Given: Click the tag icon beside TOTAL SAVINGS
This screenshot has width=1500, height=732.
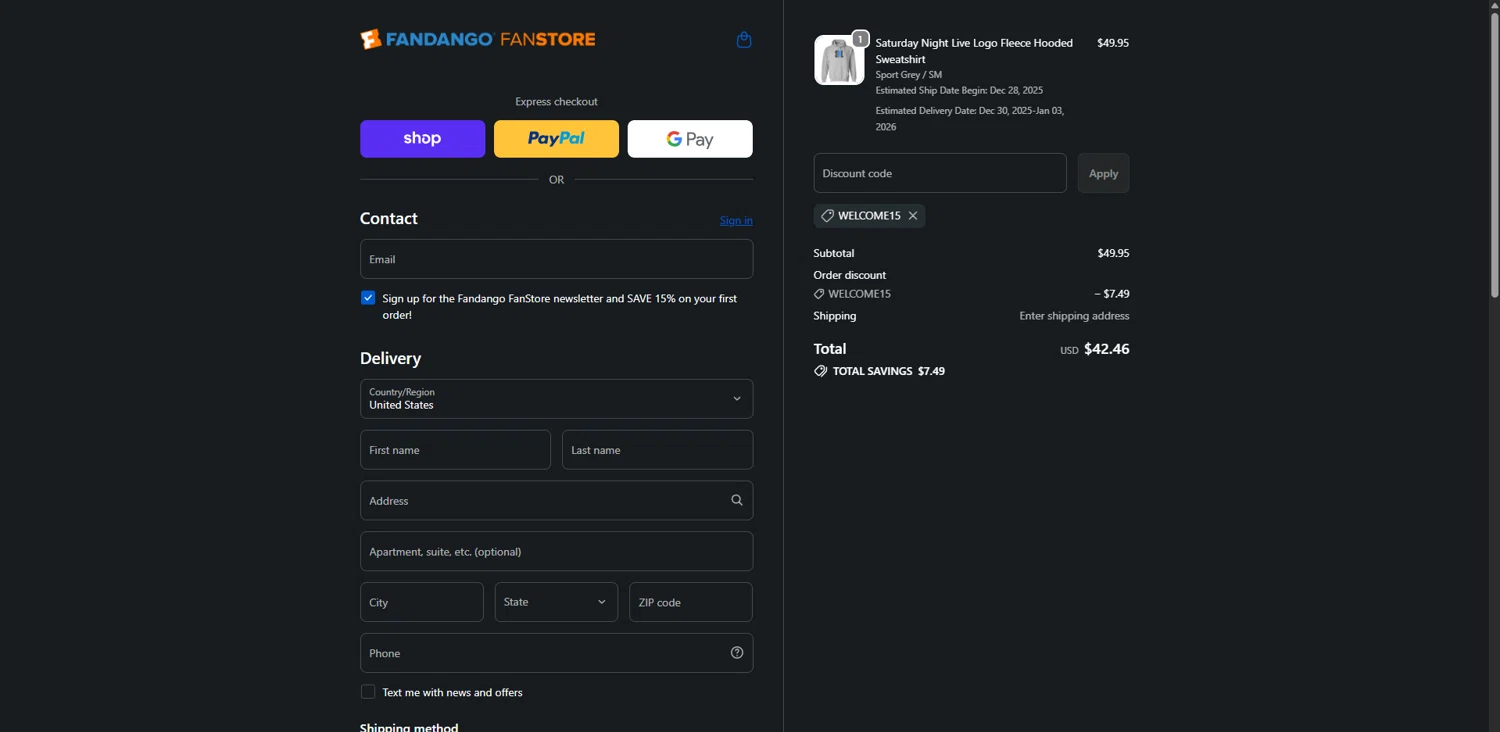Looking at the screenshot, I should pos(821,371).
